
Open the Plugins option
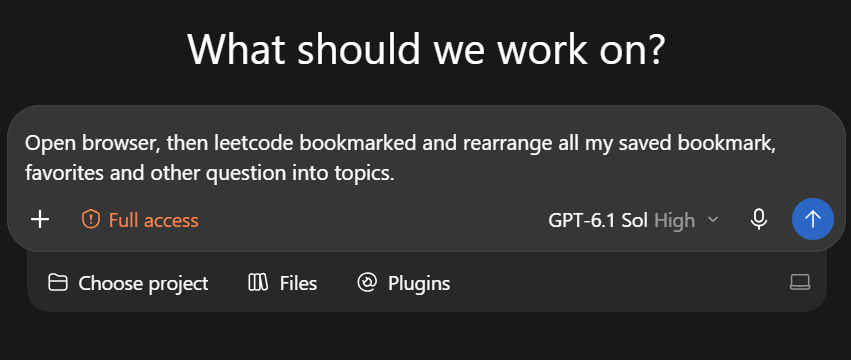[403, 283]
